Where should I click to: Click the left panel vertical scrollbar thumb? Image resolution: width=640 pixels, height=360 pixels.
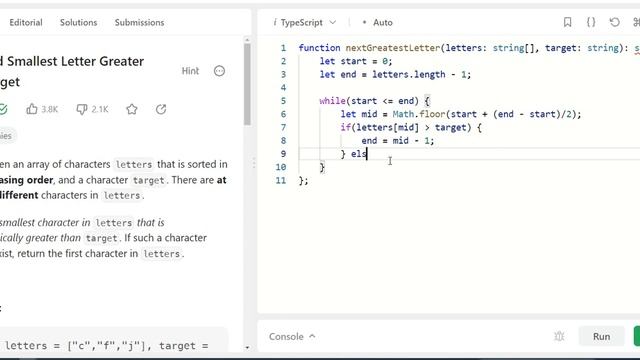tap(247, 84)
